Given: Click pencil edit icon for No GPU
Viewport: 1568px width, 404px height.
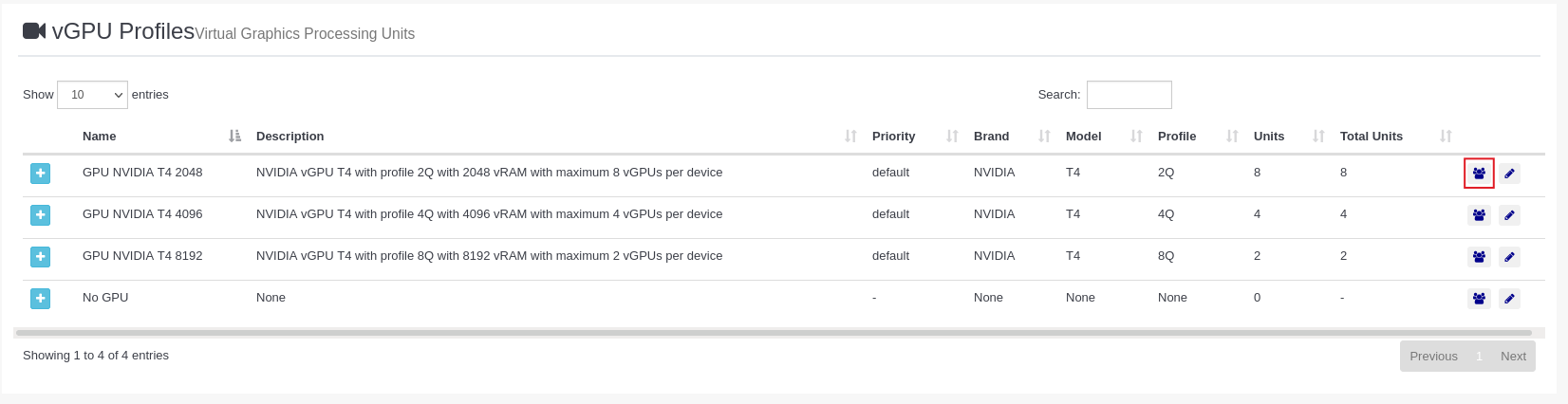Looking at the screenshot, I should click(x=1509, y=299).
